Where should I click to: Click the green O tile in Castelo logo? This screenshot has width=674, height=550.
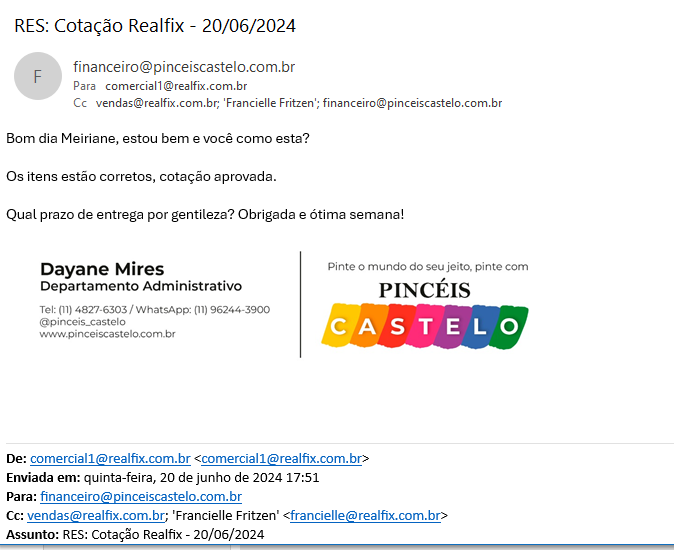tap(510, 326)
